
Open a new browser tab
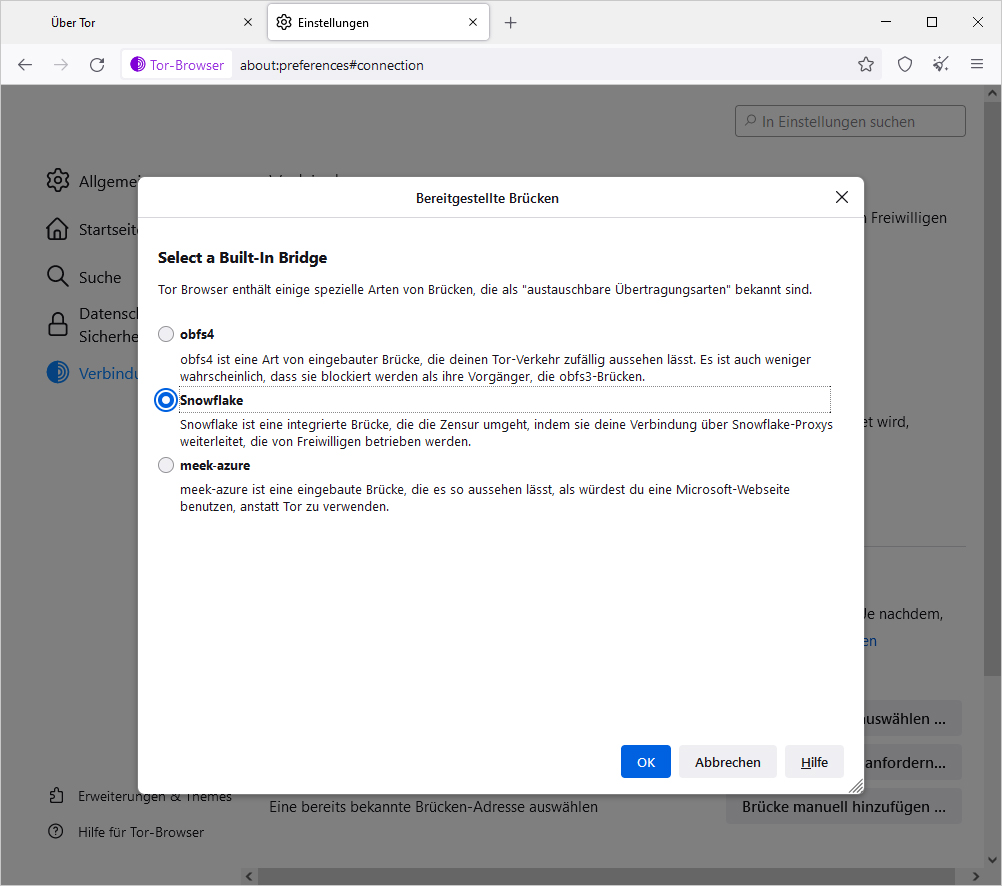510,23
